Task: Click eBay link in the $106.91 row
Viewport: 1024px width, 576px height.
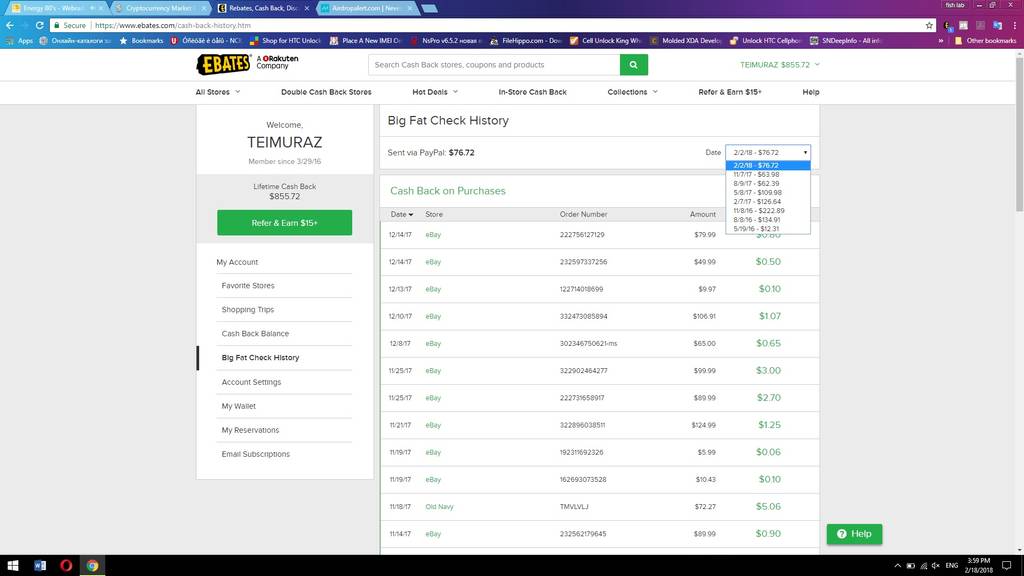Action: 433,316
